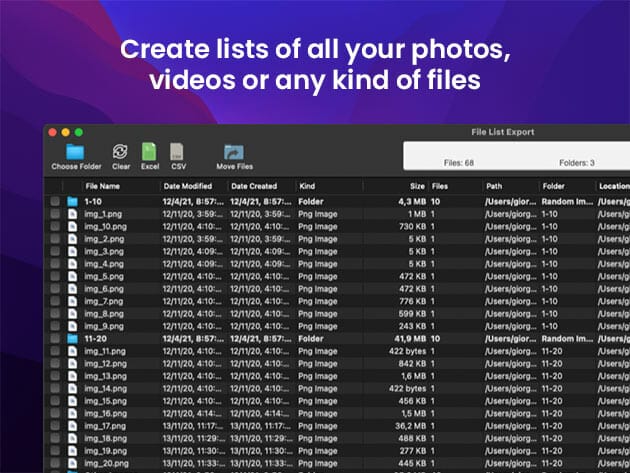Screen dimensions: 630x473
Task: Click the green full-screen window button
Action: 79,132
